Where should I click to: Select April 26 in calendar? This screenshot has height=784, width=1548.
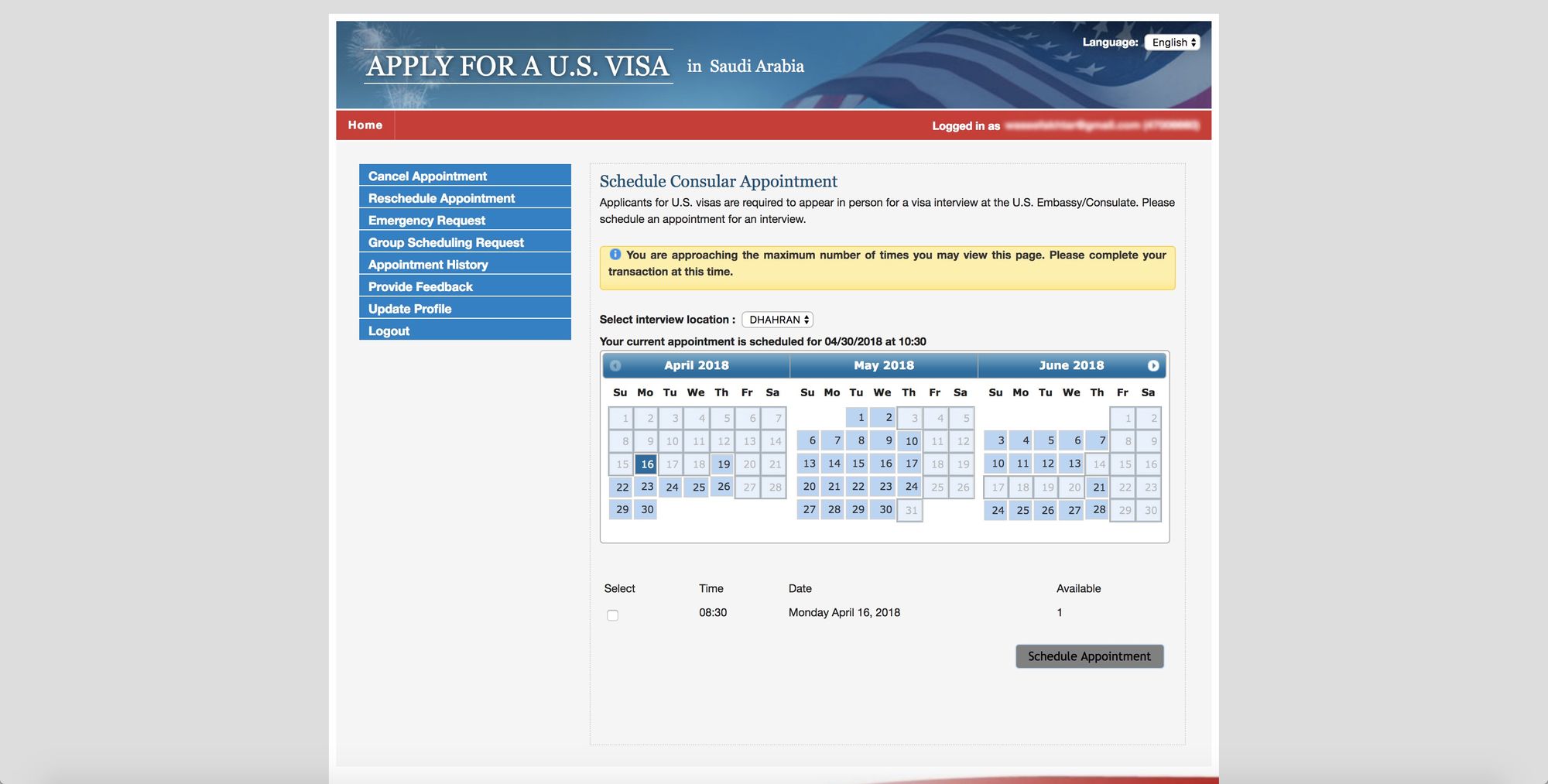(722, 487)
